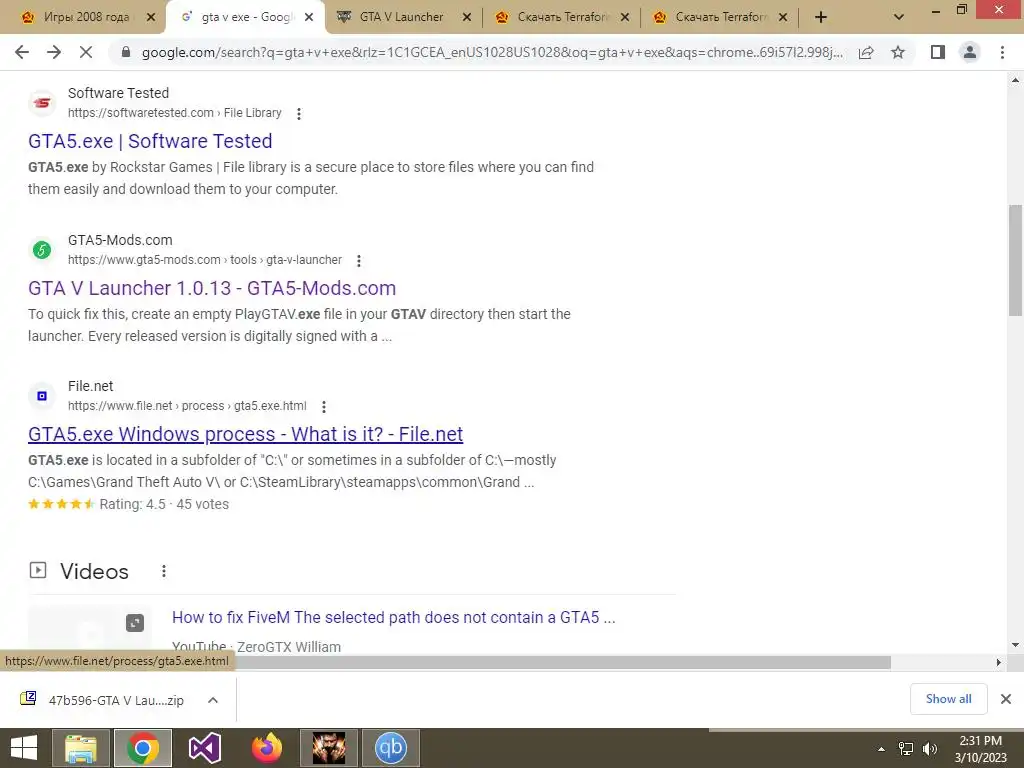Close the downloads bar
This screenshot has width=1024, height=768.
[1006, 699]
